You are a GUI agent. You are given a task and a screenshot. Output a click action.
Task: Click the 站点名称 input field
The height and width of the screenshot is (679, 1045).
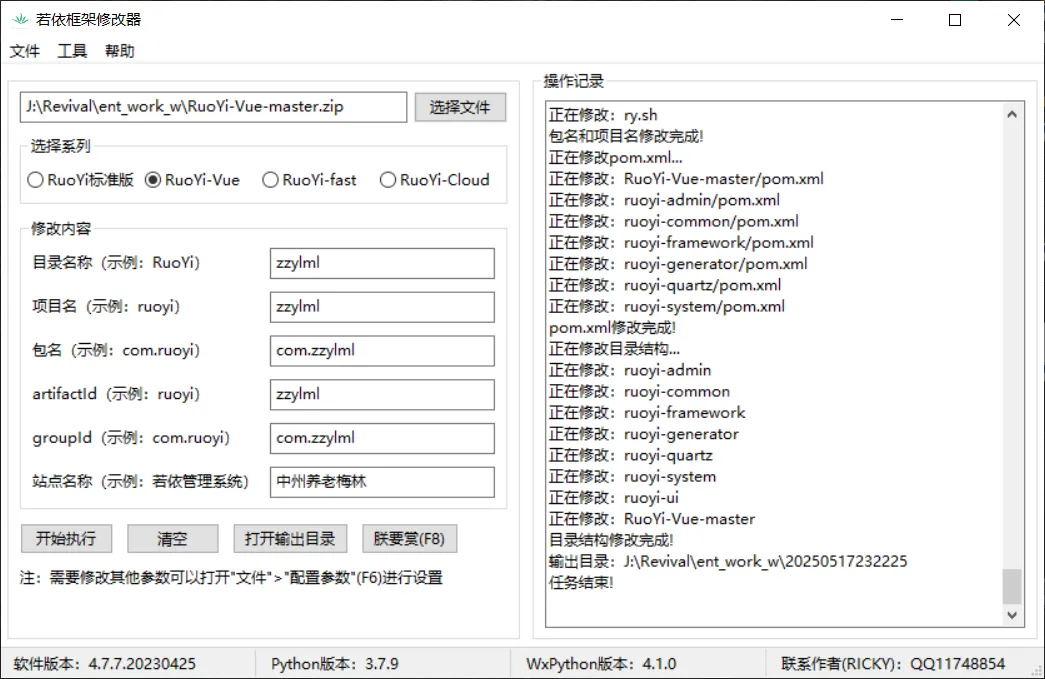click(x=382, y=482)
